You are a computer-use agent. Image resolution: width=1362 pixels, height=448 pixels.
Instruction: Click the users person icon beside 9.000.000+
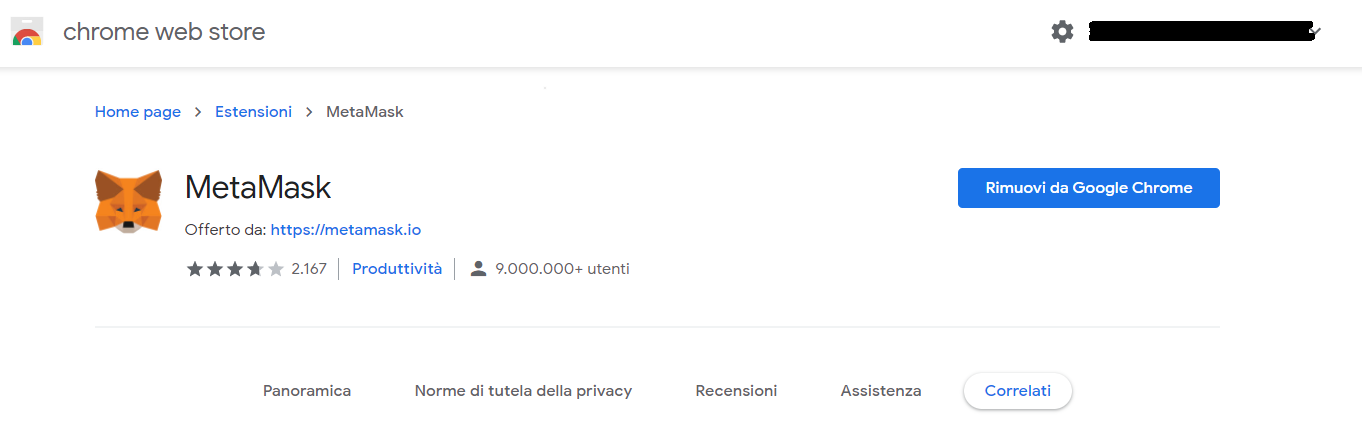[x=478, y=268]
